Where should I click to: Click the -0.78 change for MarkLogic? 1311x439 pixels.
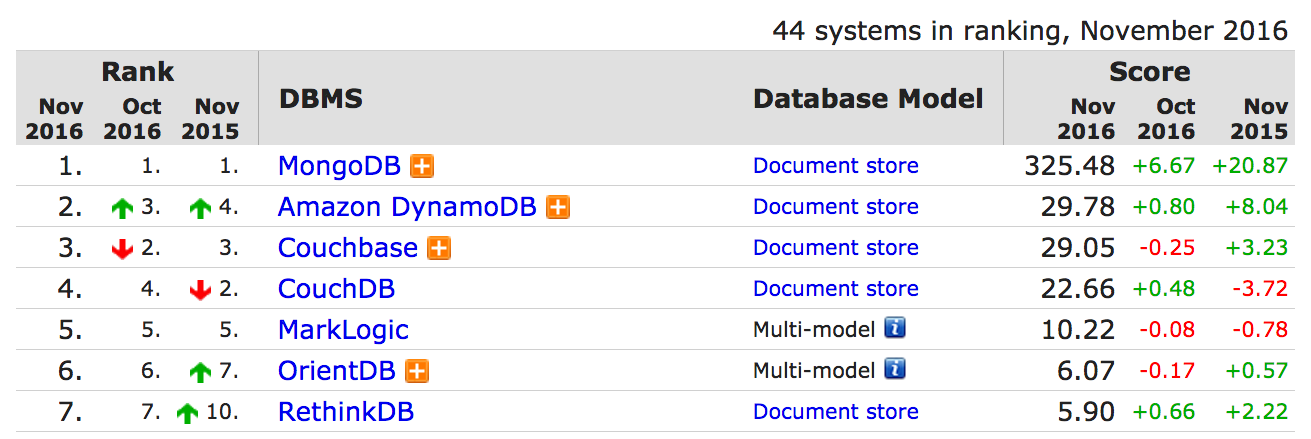pos(1260,330)
